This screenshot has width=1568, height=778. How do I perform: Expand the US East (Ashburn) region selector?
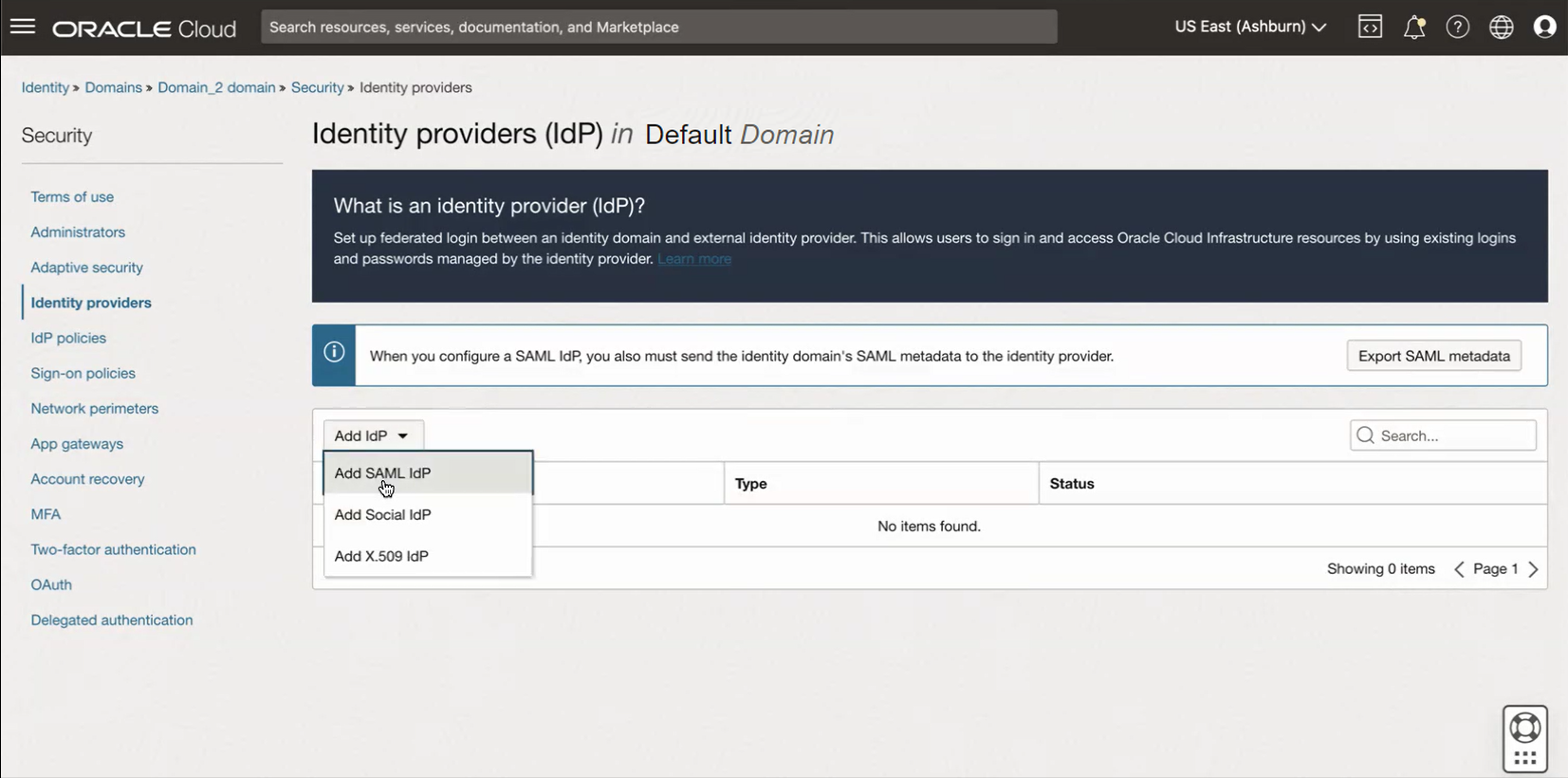click(x=1249, y=27)
